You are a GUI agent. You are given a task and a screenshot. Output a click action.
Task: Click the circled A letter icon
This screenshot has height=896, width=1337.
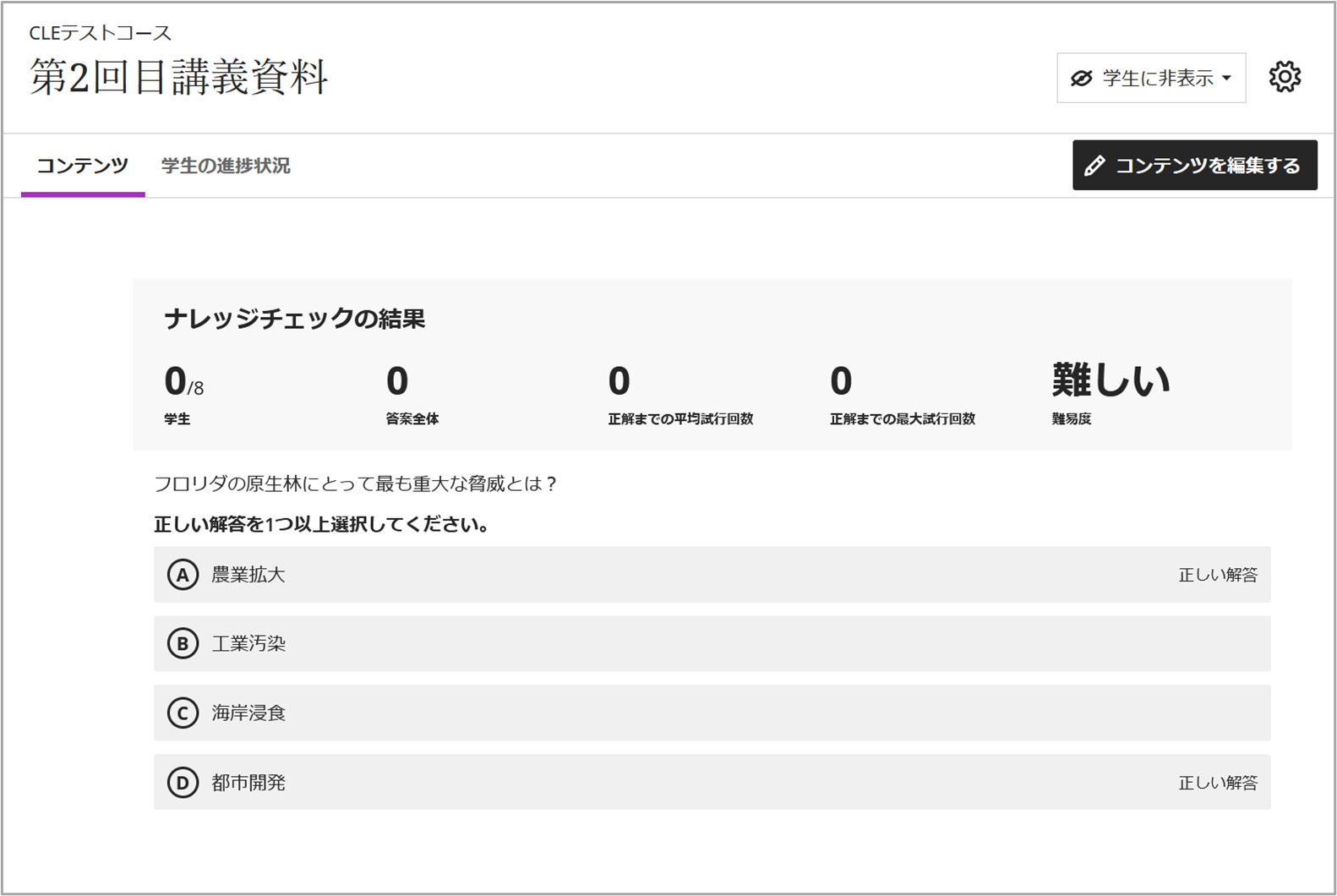(182, 575)
